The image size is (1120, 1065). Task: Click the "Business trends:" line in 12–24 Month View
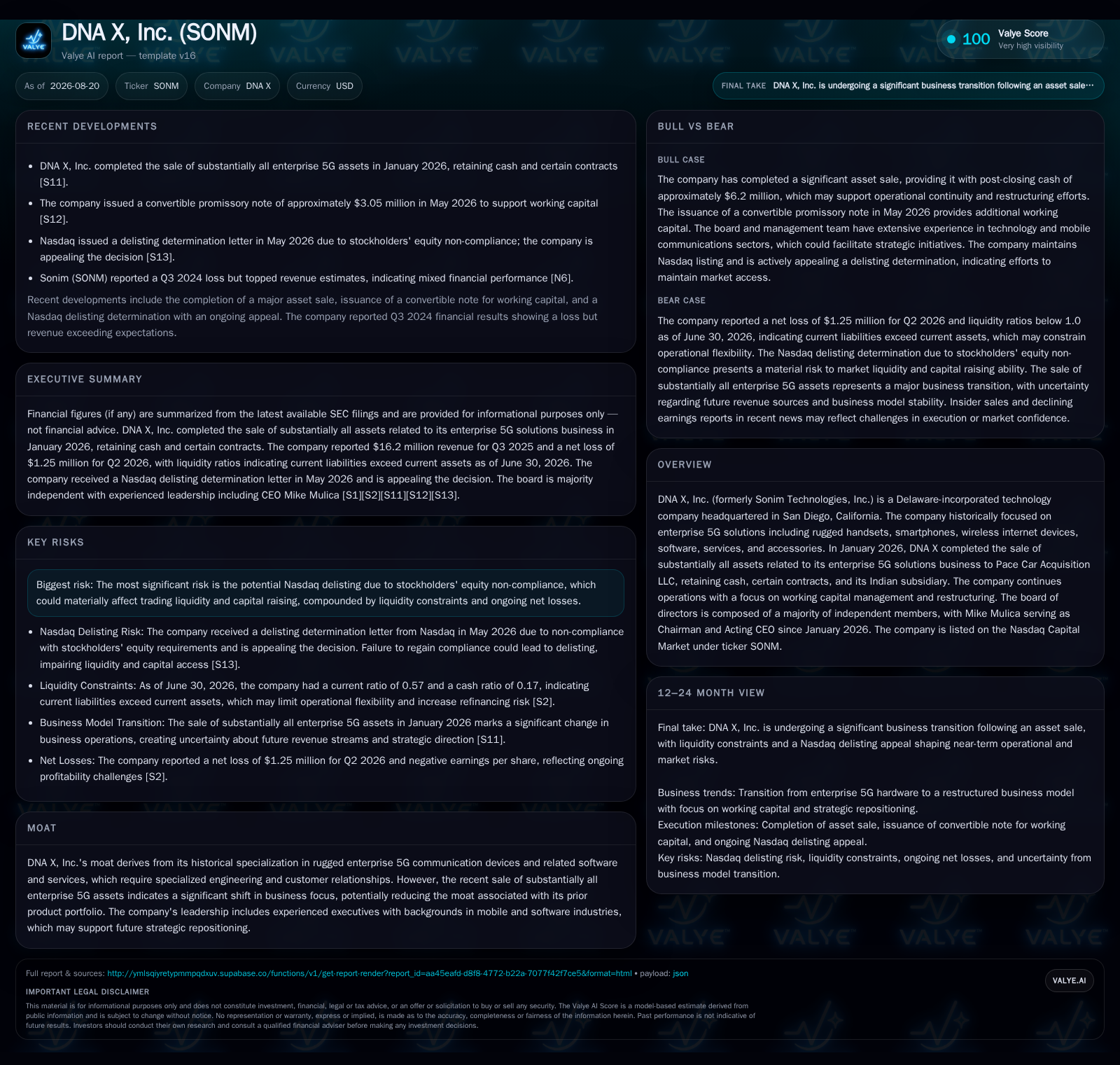click(866, 801)
